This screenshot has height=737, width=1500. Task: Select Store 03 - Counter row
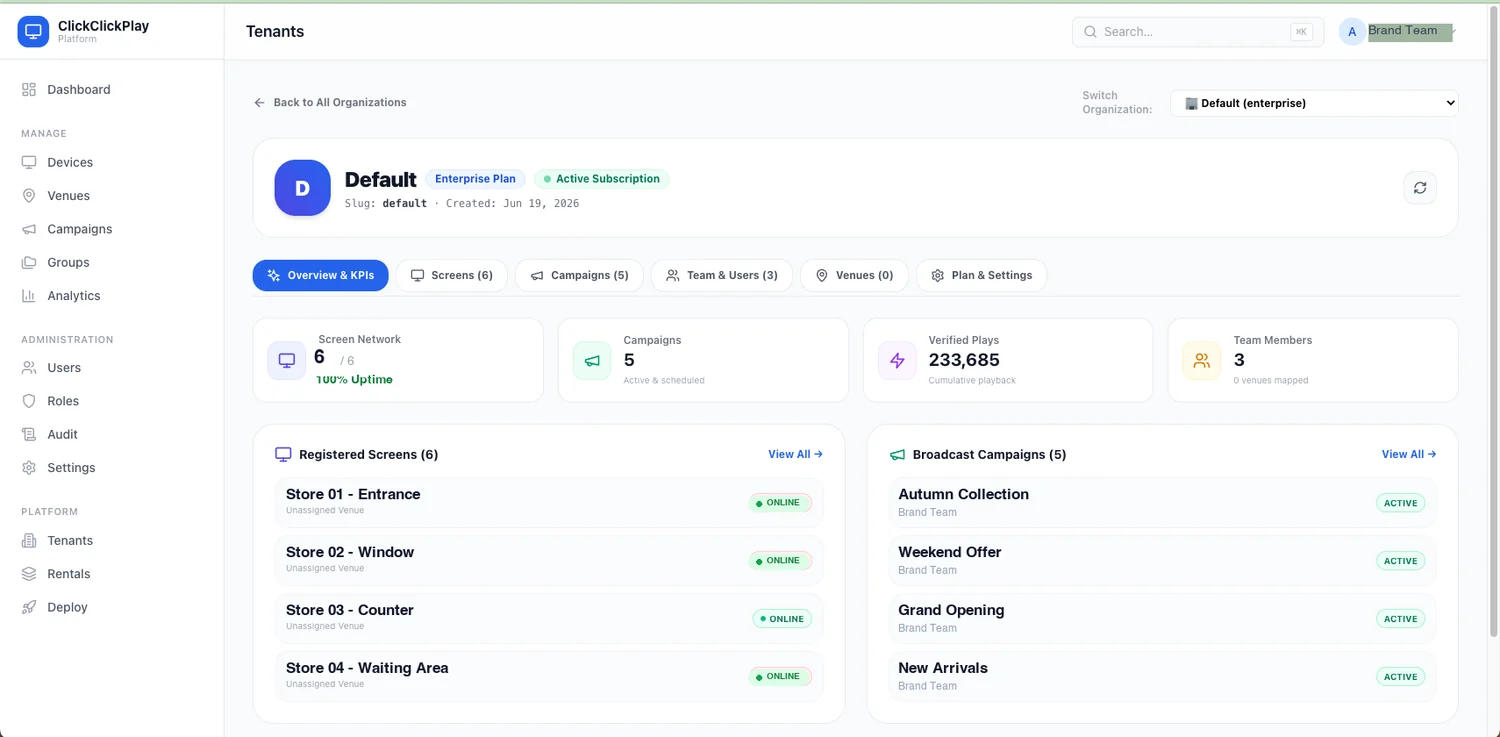(549, 618)
